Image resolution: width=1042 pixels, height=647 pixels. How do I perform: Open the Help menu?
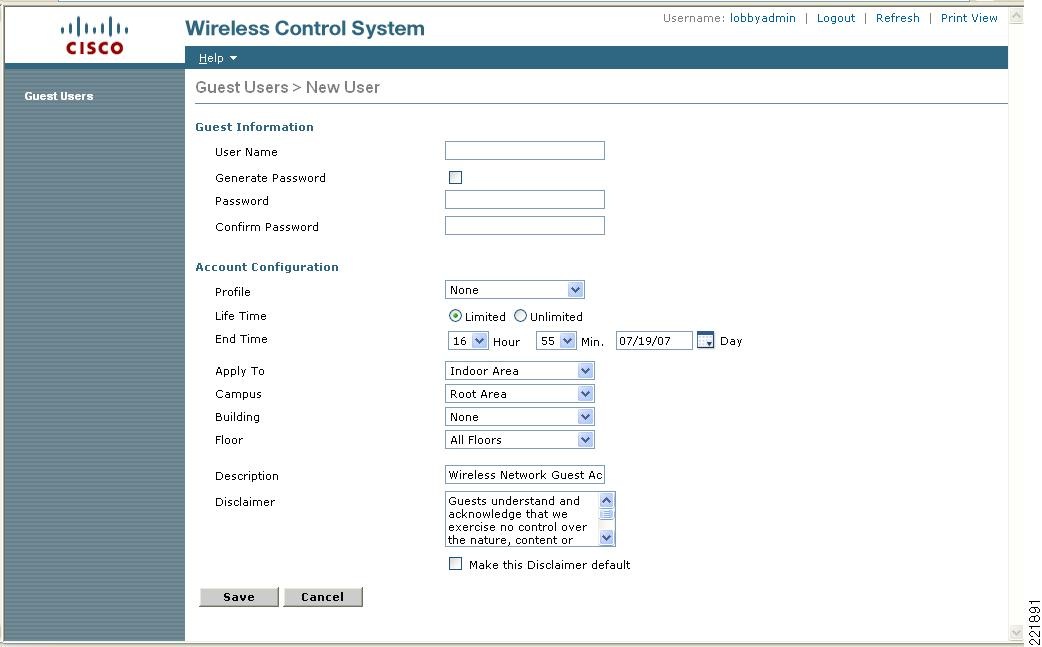pyautogui.click(x=217, y=58)
